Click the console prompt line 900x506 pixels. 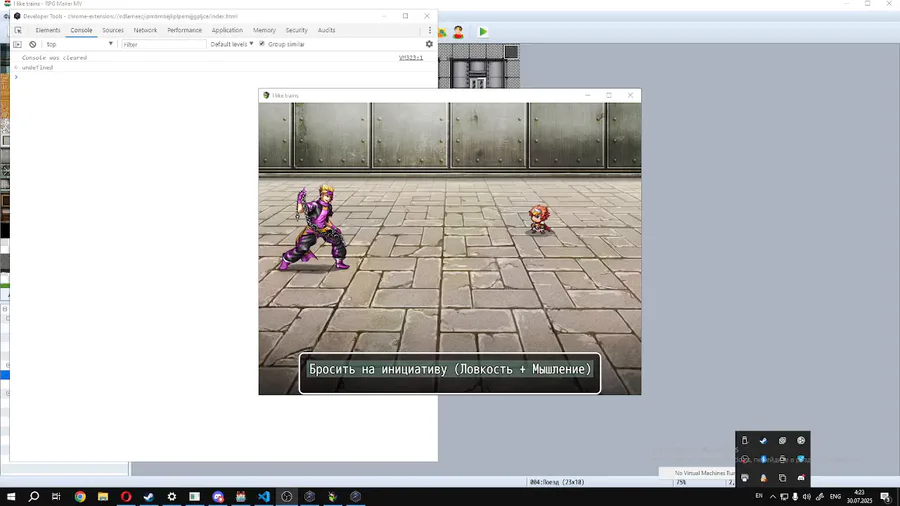tap(224, 77)
